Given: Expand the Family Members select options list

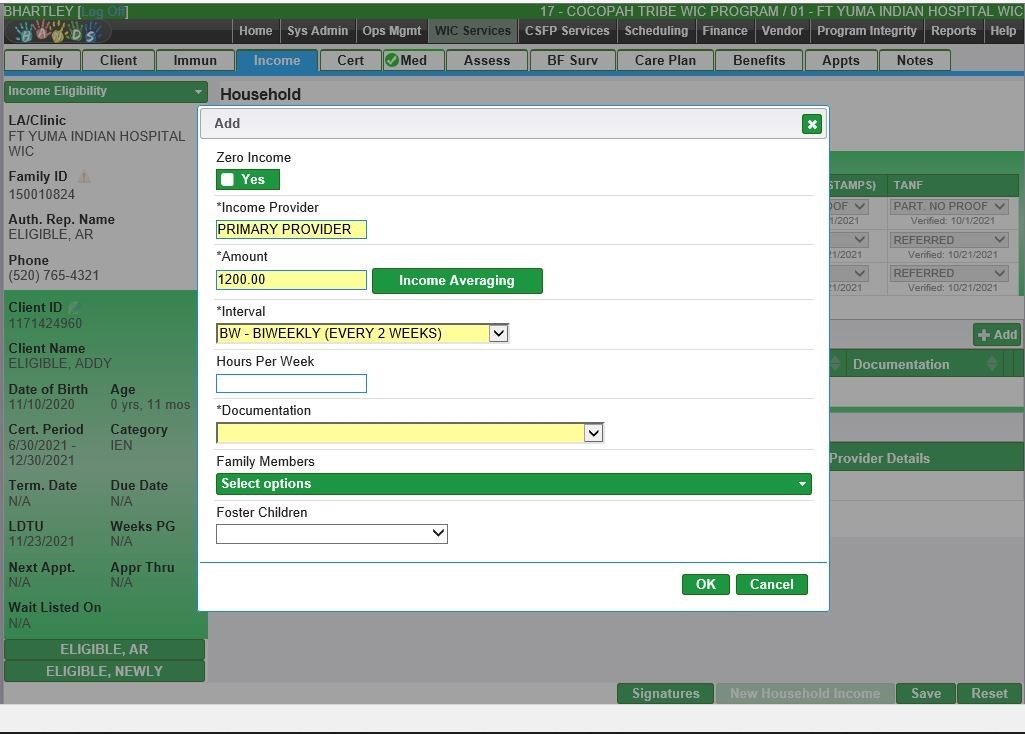Looking at the screenshot, I should (x=513, y=484).
